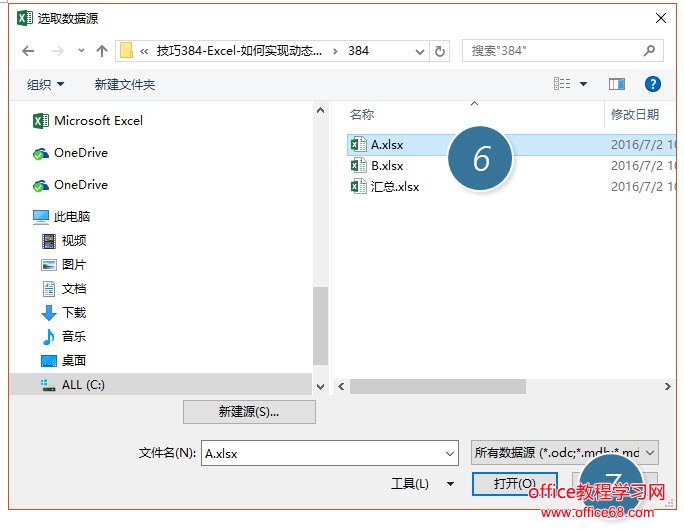Select the B.xlsx file
684x529 pixels.
click(387, 166)
